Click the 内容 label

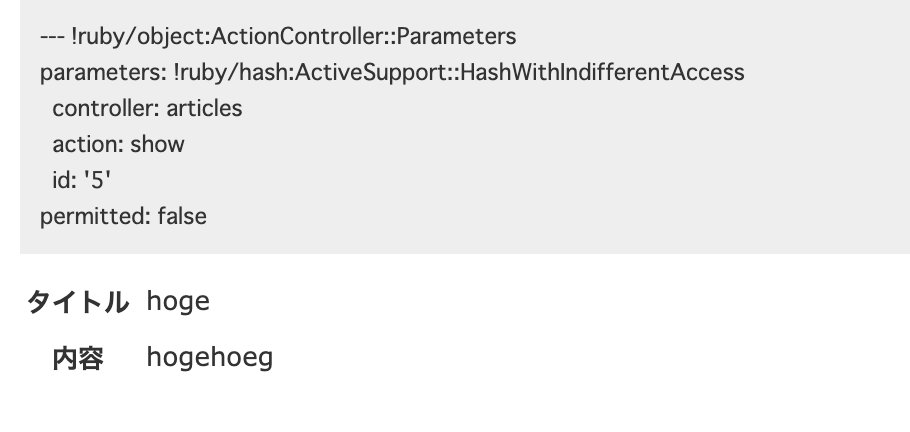78,357
